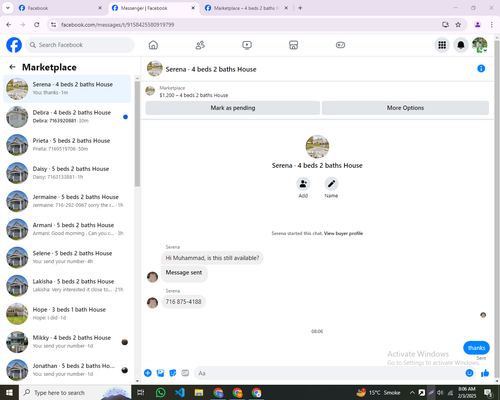Open the Chrome three-dot menu
Image resolution: width=500 pixels, height=400 pixels.
[492, 25]
